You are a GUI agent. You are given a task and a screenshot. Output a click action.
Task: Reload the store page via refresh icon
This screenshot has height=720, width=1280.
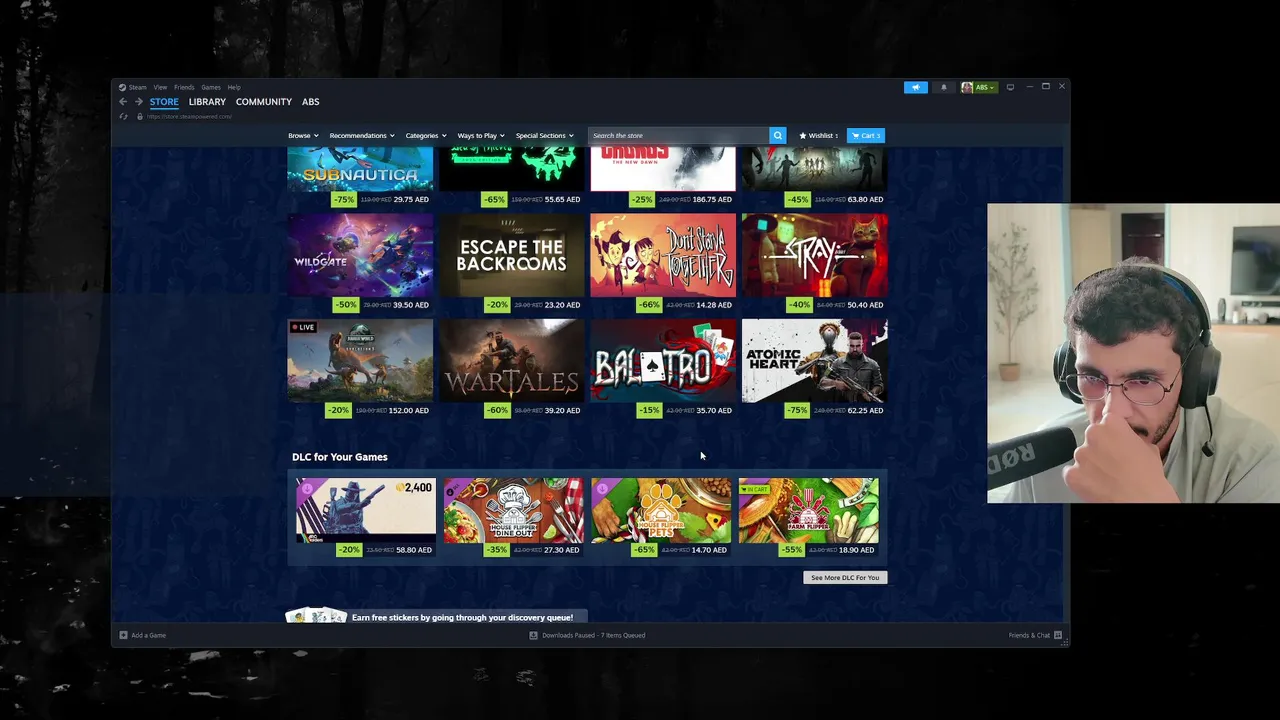click(x=123, y=116)
